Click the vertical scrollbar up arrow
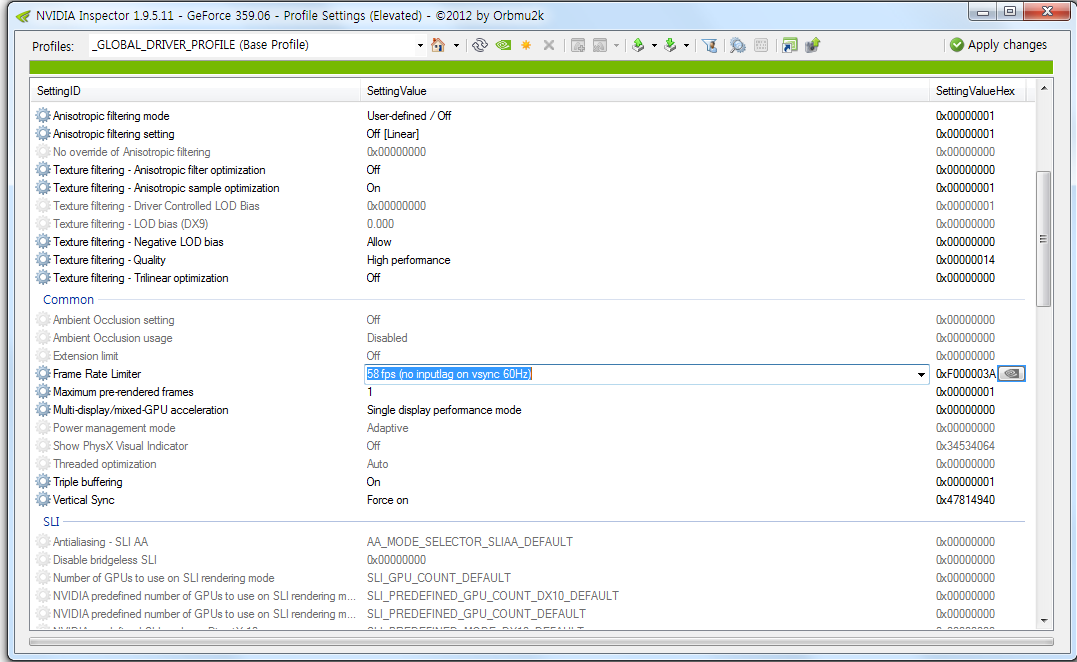Screen dimensions: 1077x662 click(x=1044, y=89)
